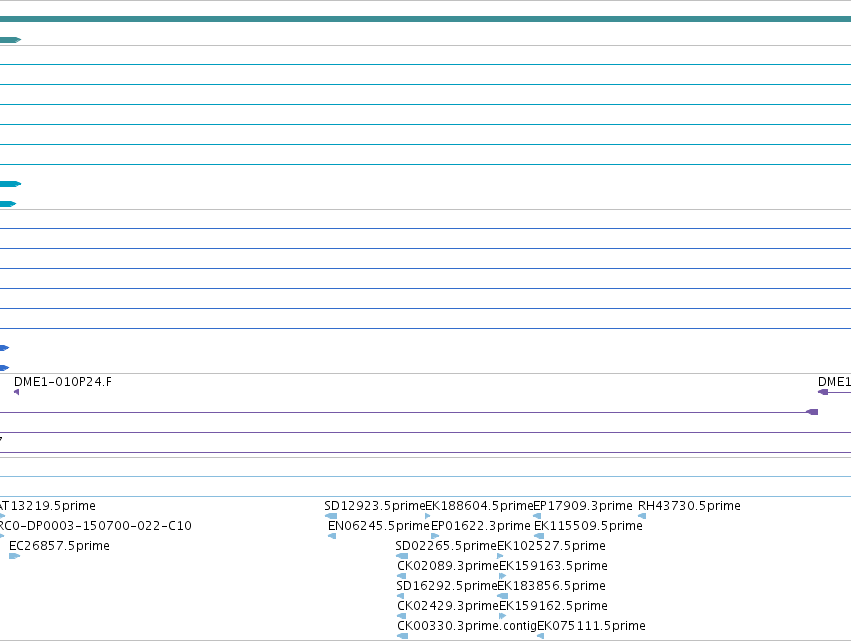The height and width of the screenshot is (641, 851).
Task: Click the short teal arrow under the thick bar
Action: (x=10, y=40)
